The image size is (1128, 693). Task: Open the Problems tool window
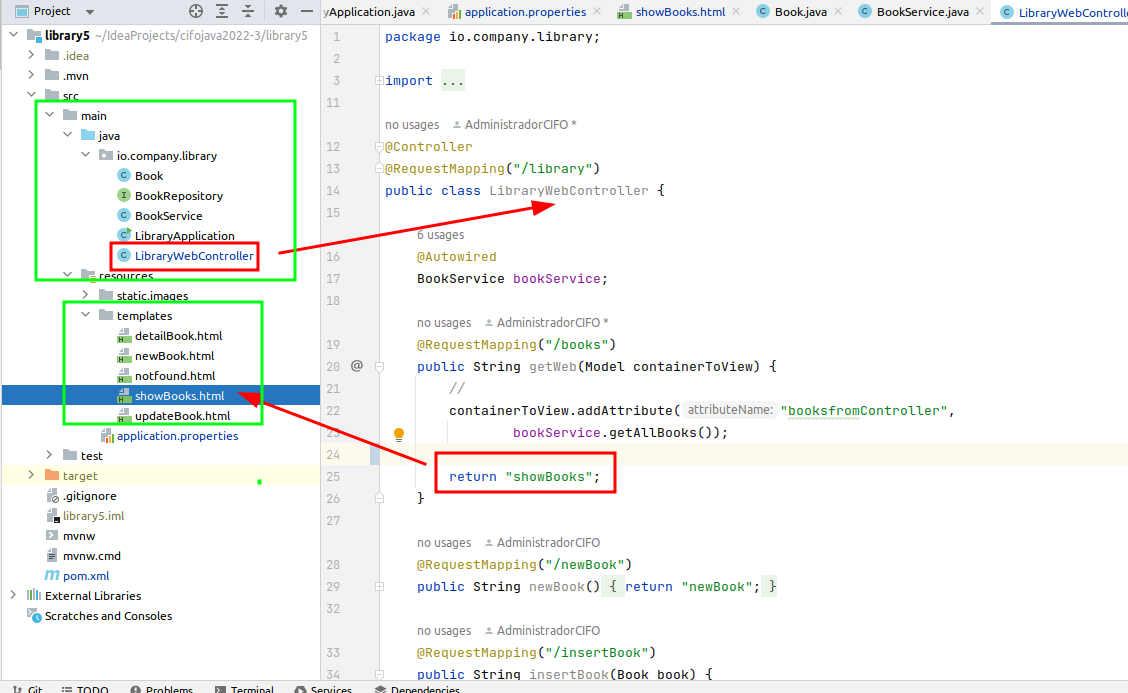pyautogui.click(x=162, y=688)
